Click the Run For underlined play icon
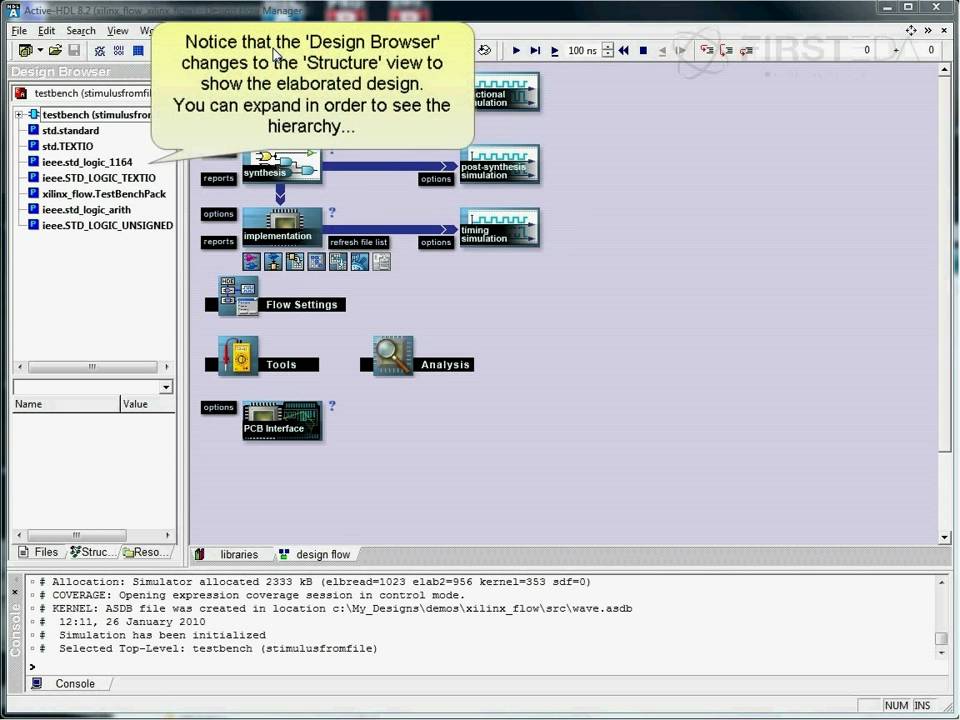960x720 pixels. (x=555, y=51)
